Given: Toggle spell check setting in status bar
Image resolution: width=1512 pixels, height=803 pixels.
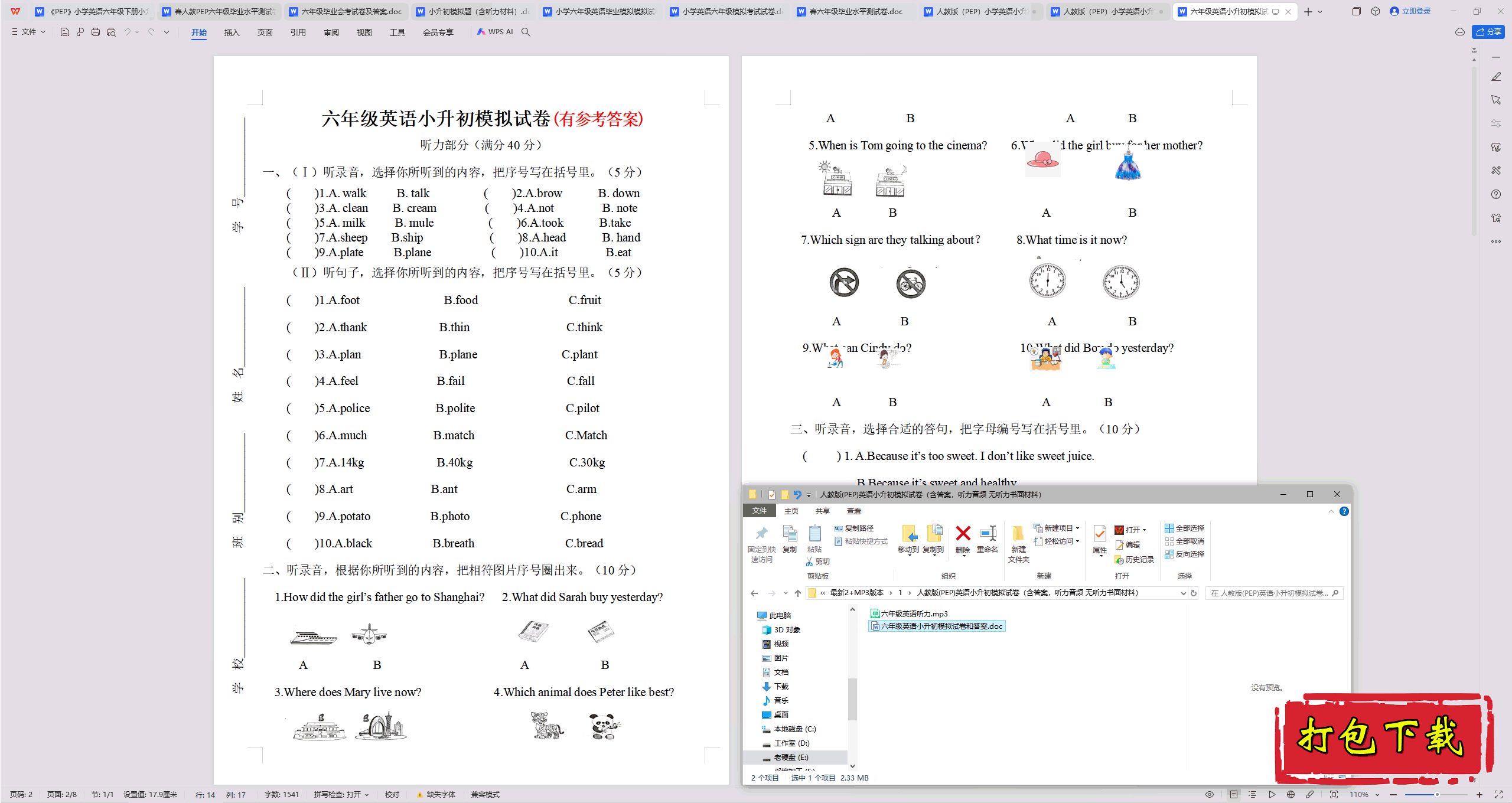Looking at the screenshot, I should pos(341,794).
